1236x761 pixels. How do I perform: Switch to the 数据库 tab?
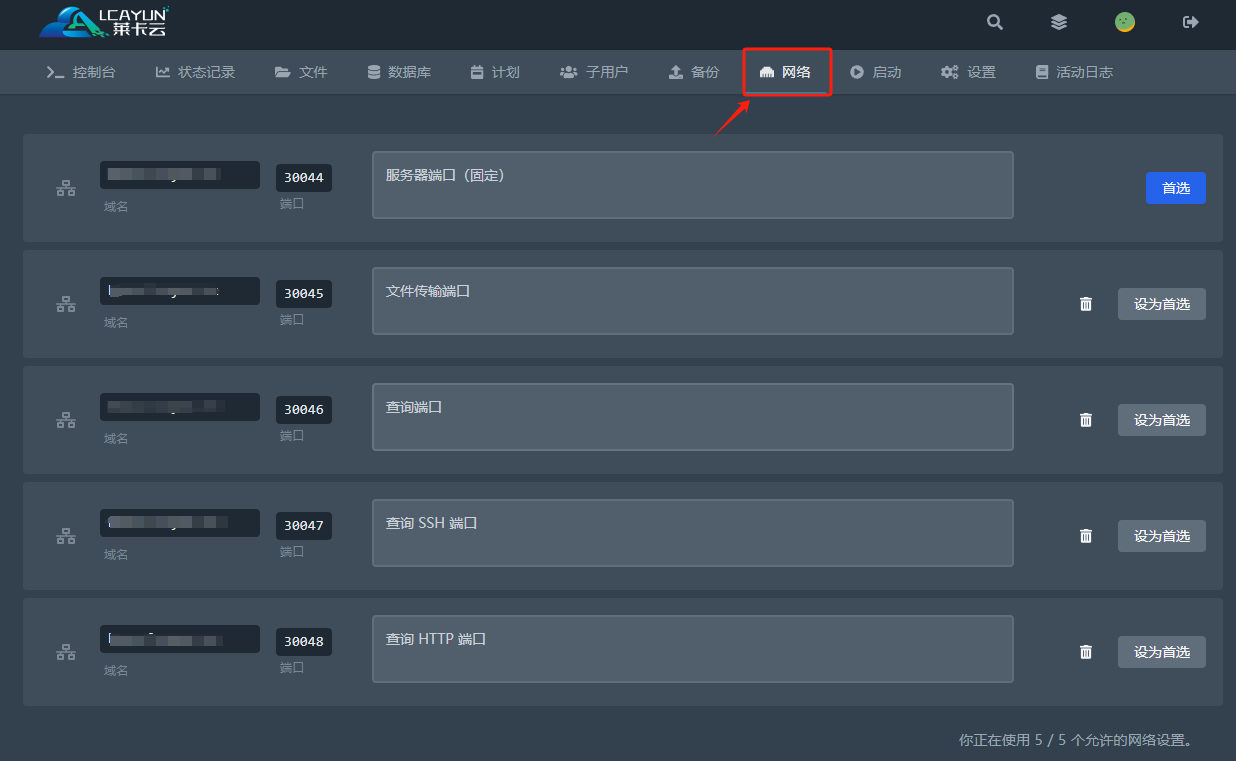pyautogui.click(x=399, y=72)
